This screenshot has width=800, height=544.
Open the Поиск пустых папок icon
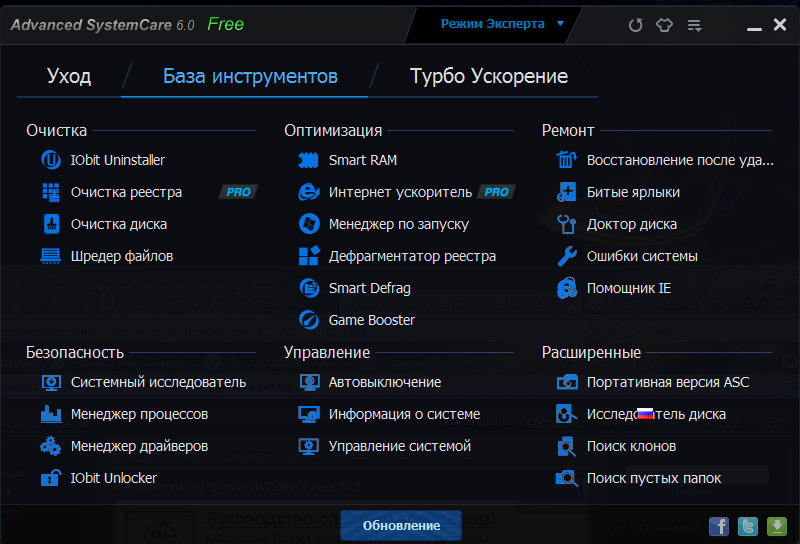(x=567, y=478)
